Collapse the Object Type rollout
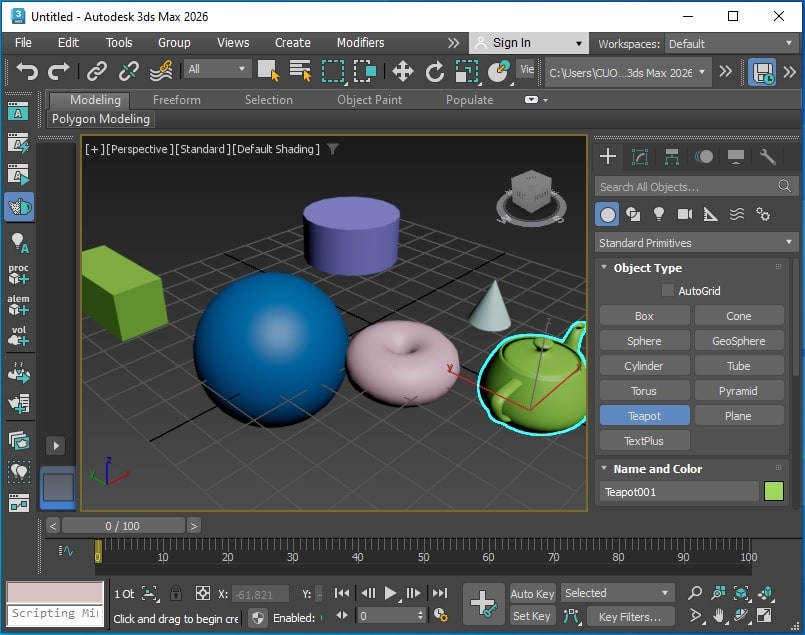805x635 pixels. coord(604,267)
